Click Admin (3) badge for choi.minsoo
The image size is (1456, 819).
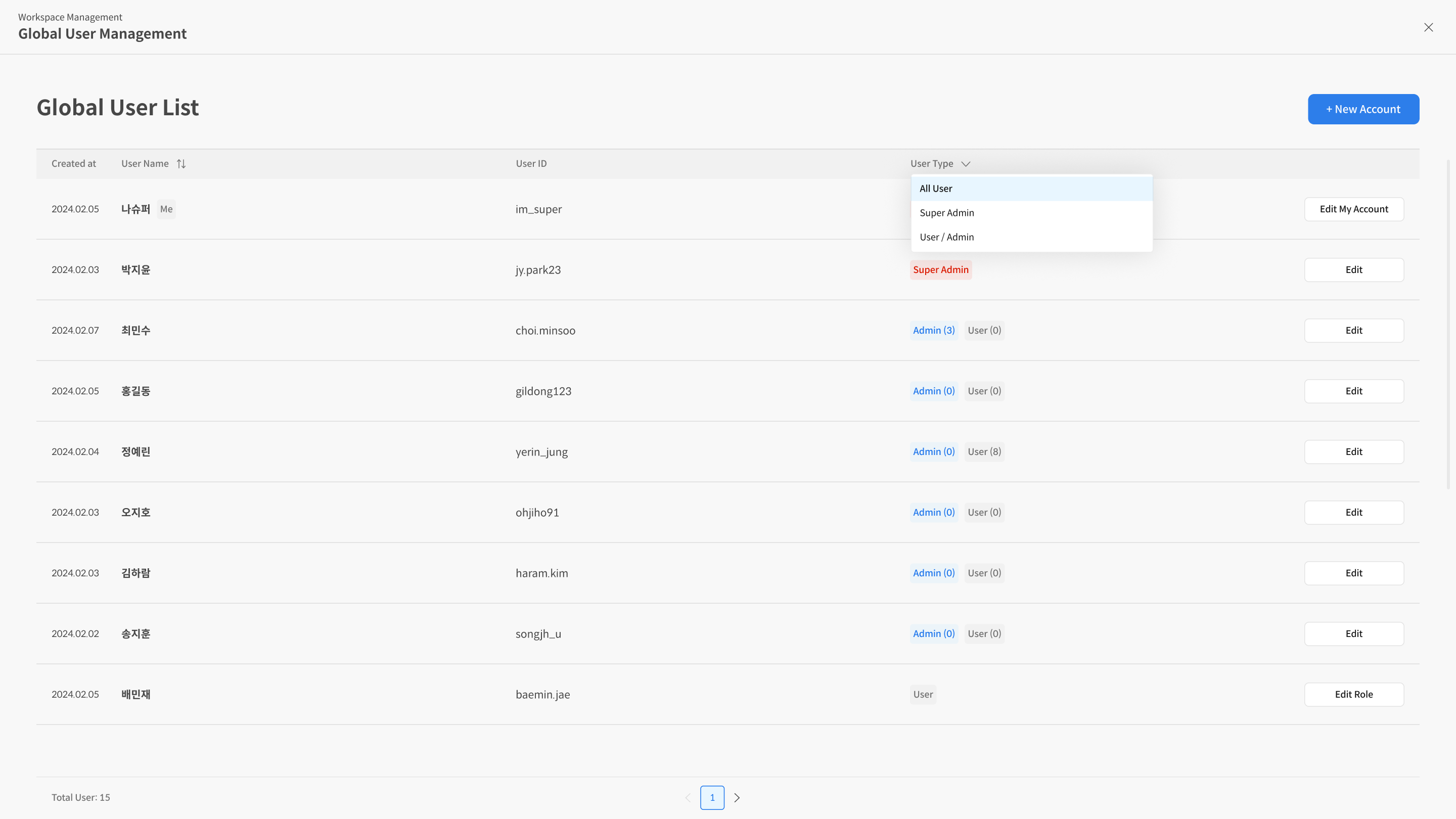tap(934, 331)
